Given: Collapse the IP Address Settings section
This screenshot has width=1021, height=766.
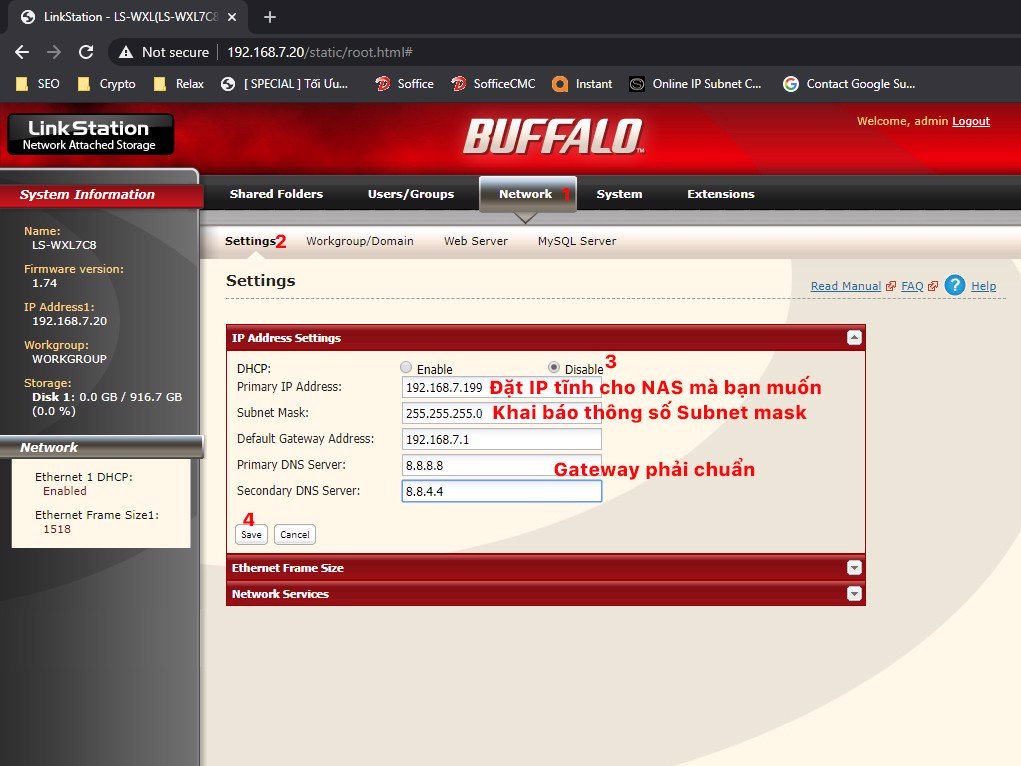Looking at the screenshot, I should click(854, 337).
